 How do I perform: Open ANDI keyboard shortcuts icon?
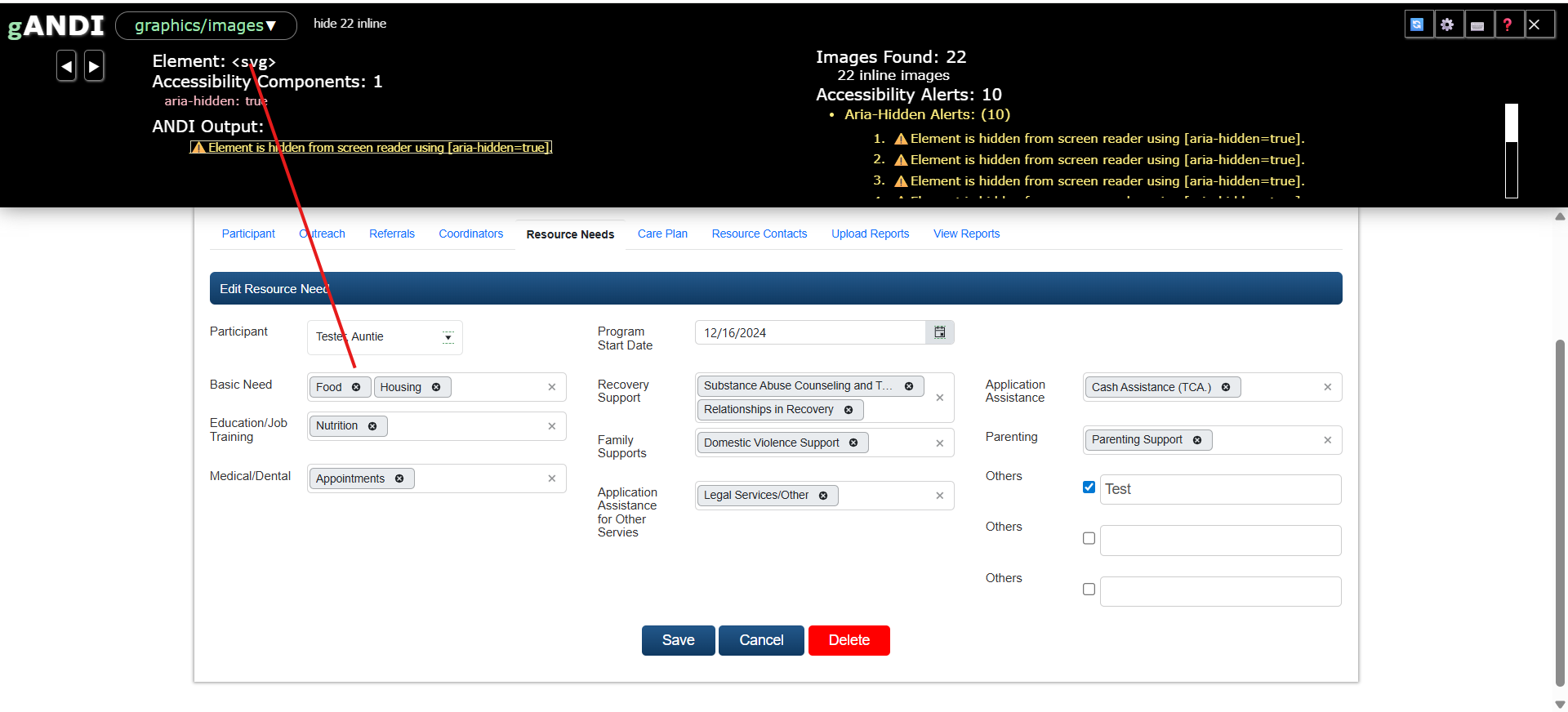(1477, 25)
